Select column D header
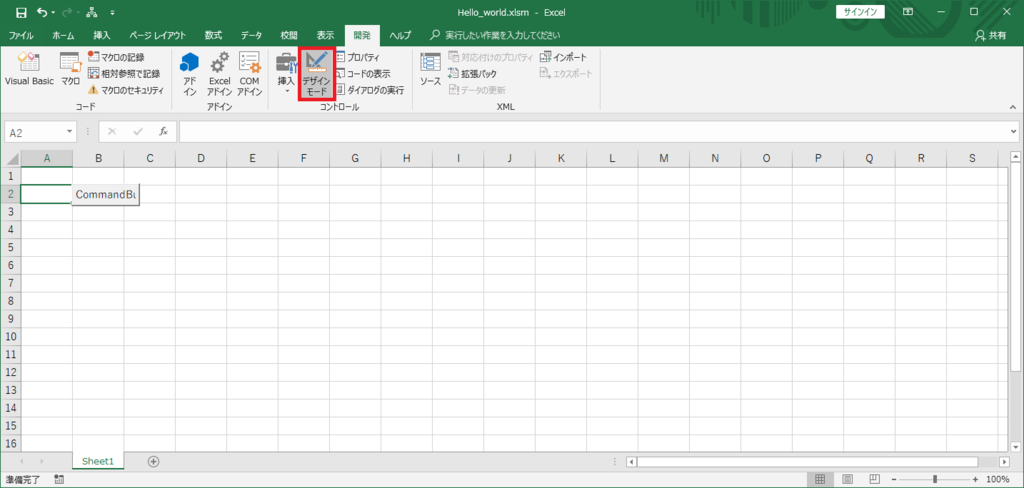 (201, 158)
